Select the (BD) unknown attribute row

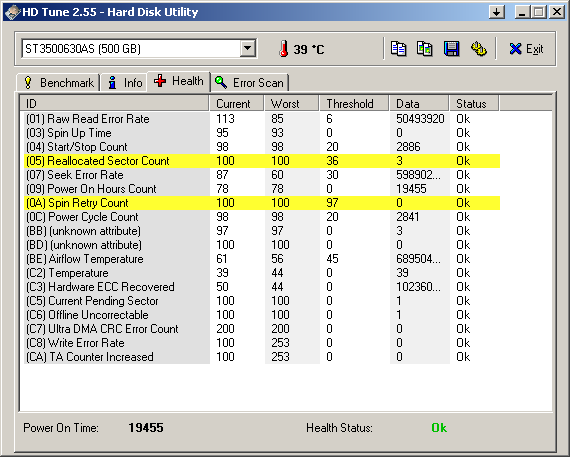point(262,245)
